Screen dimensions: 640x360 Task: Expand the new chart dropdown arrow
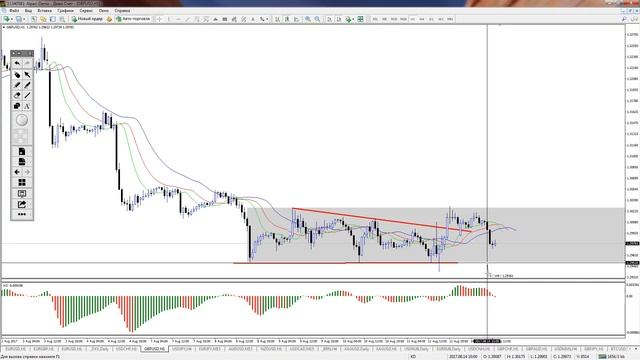pyautogui.click(x=12, y=19)
